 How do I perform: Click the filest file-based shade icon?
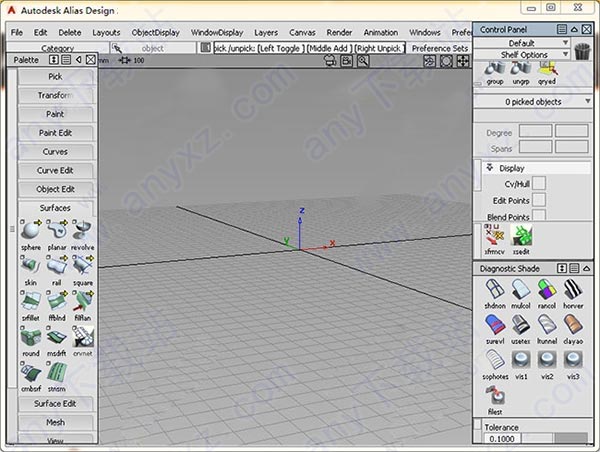tap(495, 395)
